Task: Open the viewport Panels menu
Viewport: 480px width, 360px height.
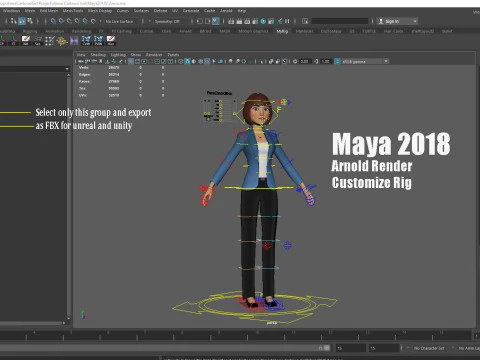Action: 173,55
